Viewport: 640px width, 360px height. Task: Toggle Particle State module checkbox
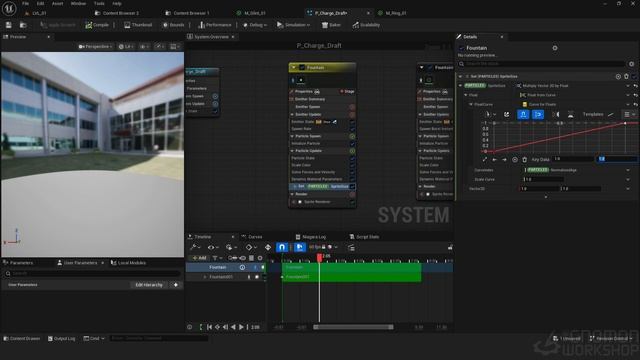(x=352, y=158)
